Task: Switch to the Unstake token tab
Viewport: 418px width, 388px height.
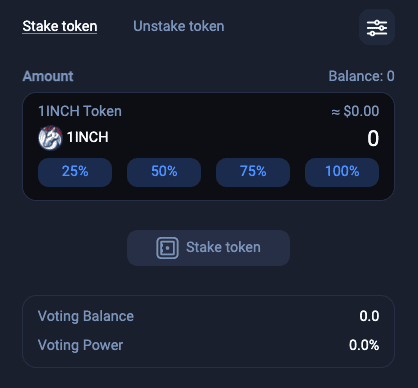Action: click(179, 26)
